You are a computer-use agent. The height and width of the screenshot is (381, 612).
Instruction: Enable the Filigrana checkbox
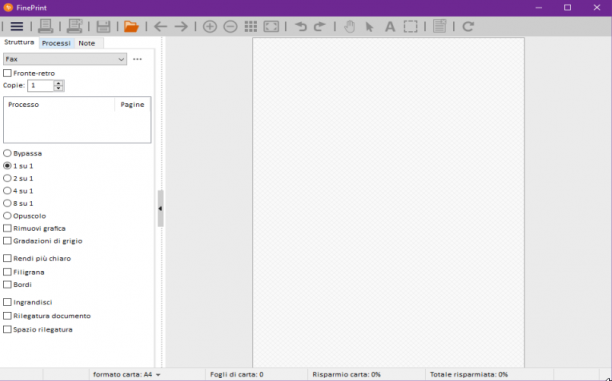click(7, 272)
